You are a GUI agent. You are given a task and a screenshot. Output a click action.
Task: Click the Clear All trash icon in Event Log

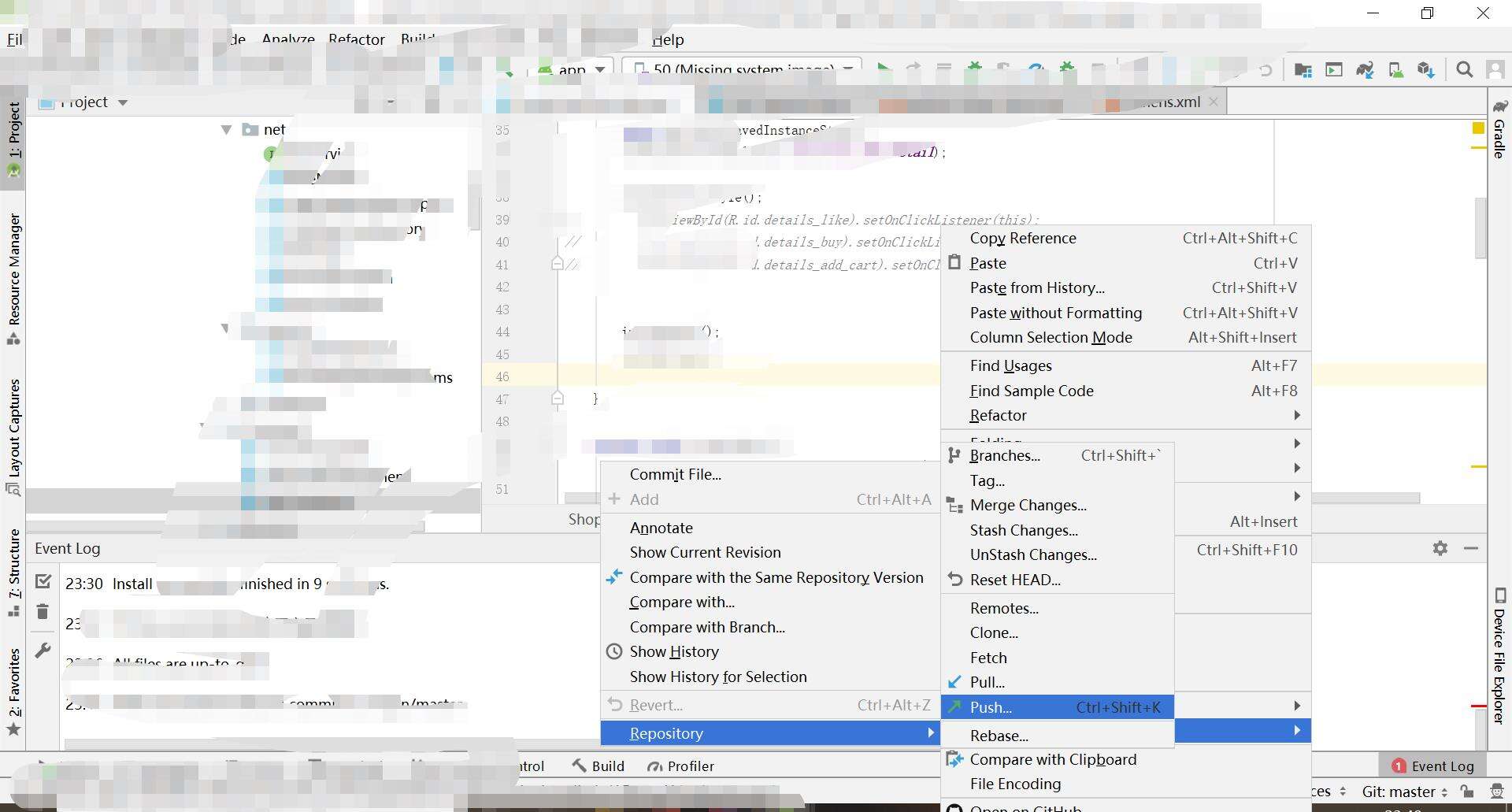pos(43,611)
